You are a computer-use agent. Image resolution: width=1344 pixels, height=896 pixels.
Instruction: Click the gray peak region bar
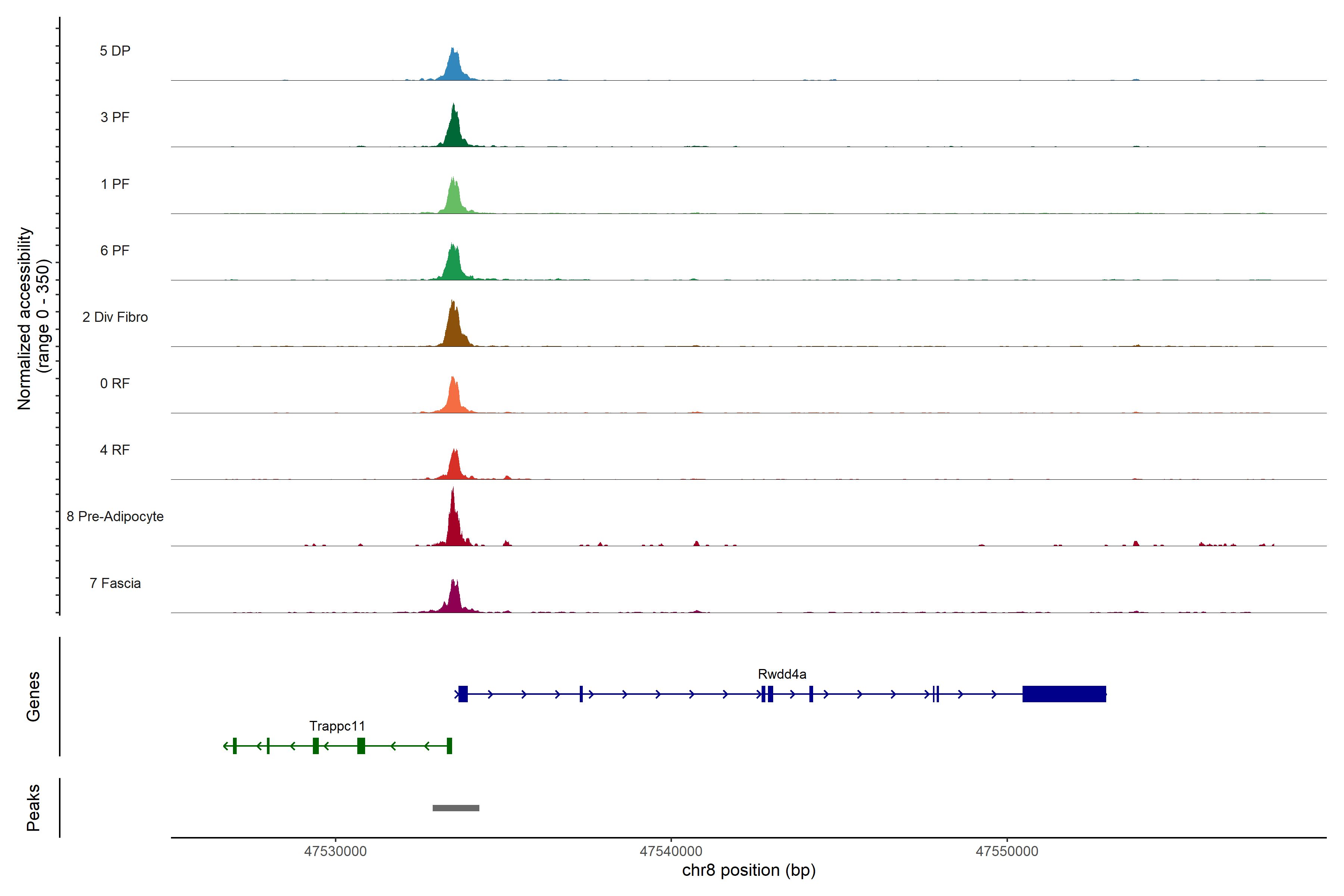(455, 808)
